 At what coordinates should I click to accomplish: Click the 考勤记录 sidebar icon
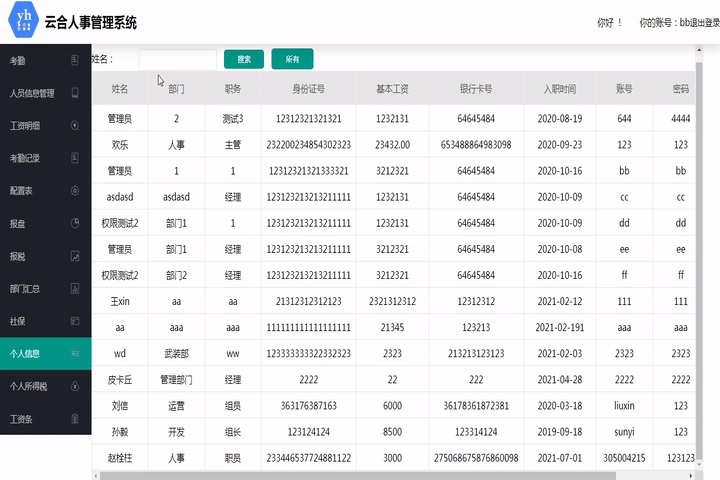click(x=75, y=158)
